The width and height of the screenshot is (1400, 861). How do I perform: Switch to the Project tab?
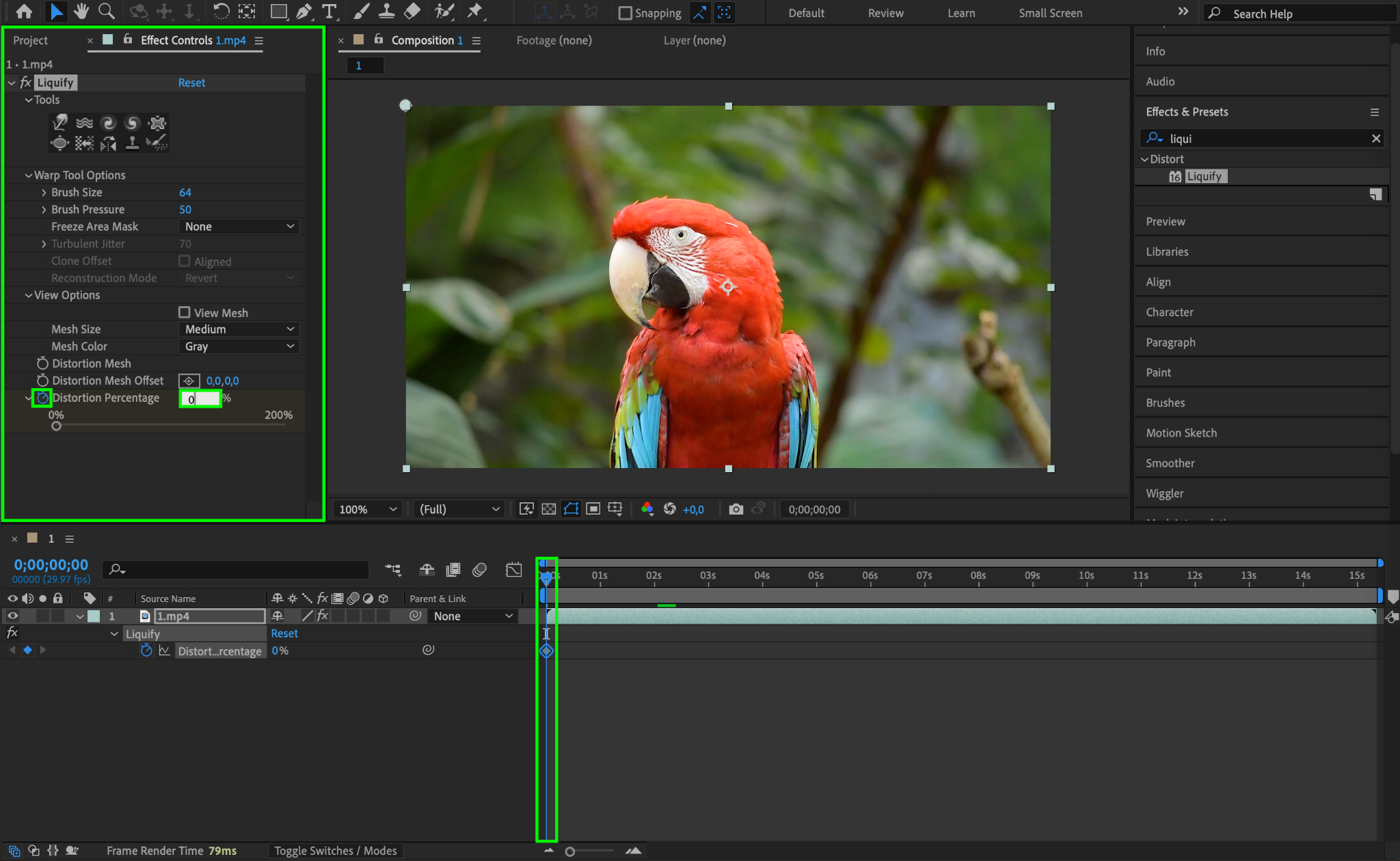click(30, 40)
